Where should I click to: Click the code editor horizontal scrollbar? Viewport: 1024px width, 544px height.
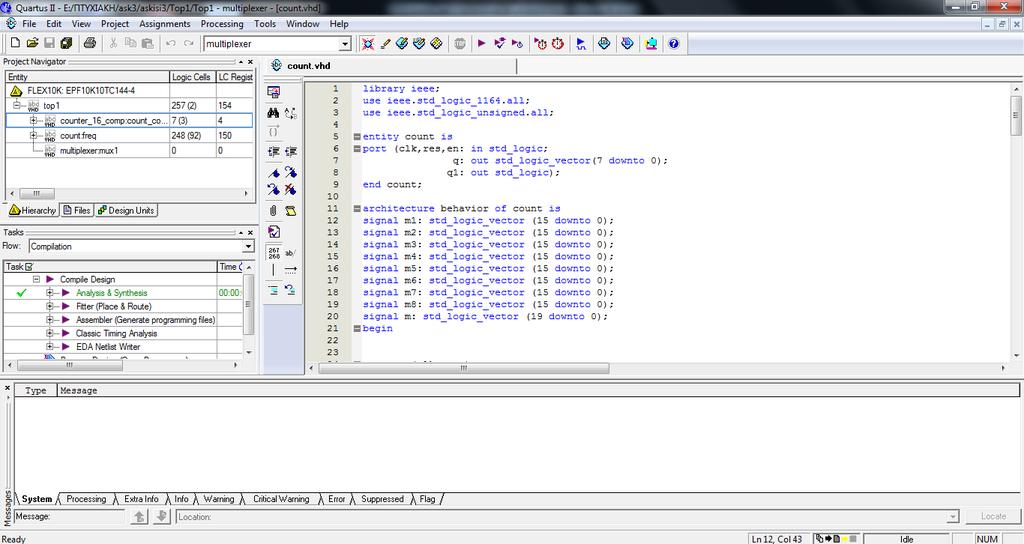463,368
